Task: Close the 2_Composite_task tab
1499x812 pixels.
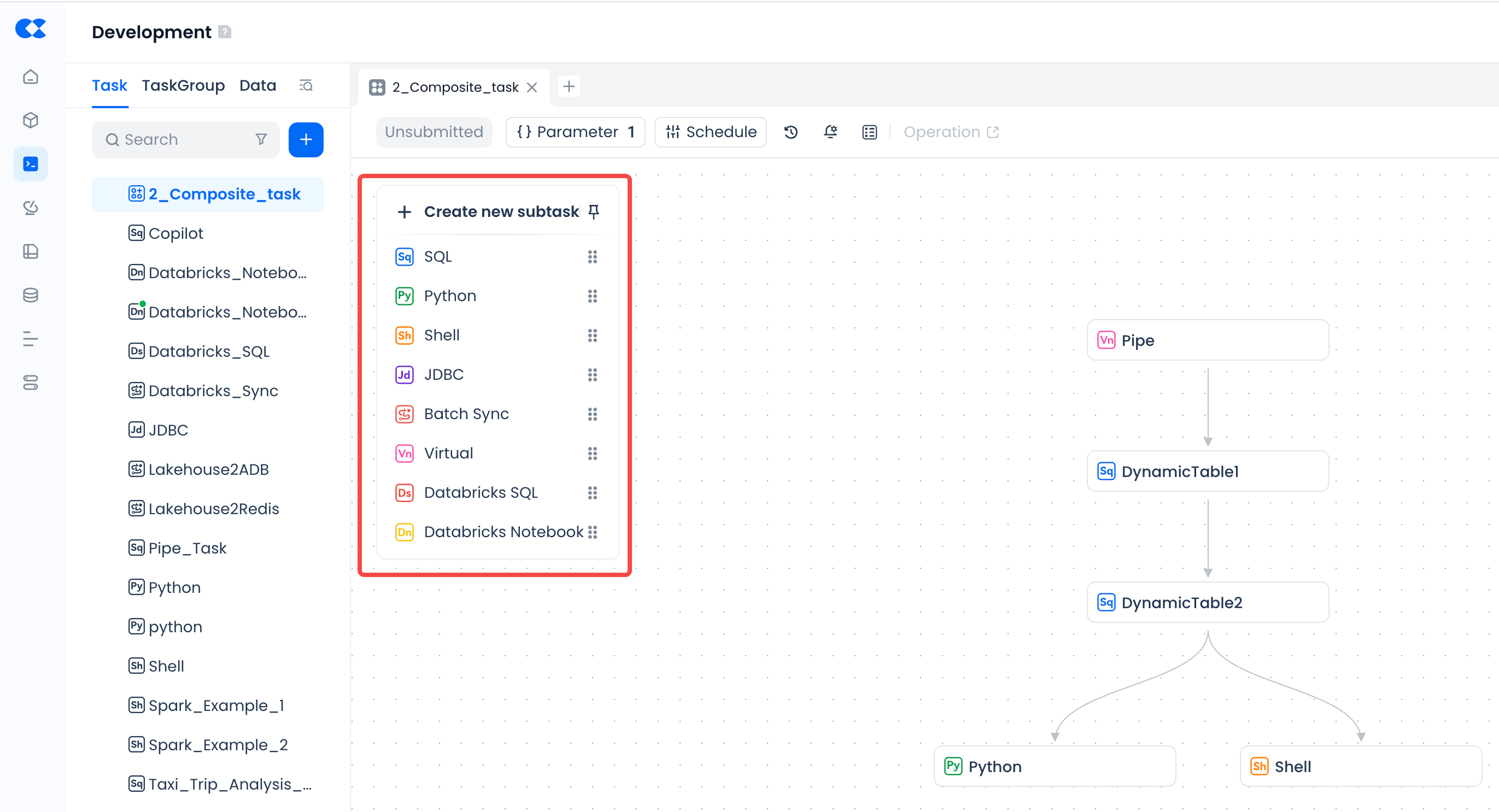Action: click(532, 88)
